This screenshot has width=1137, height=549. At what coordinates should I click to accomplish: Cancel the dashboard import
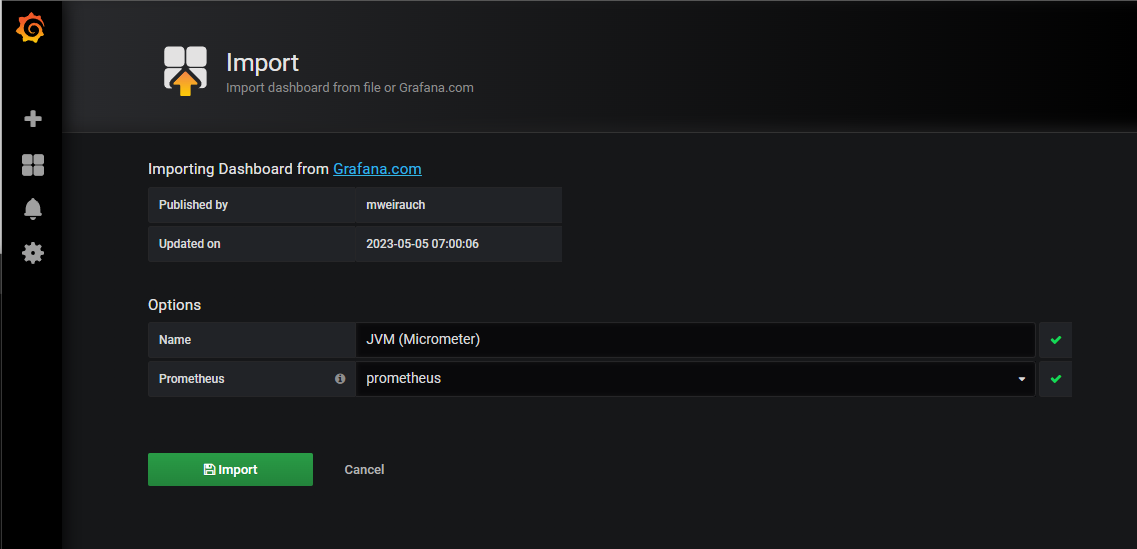364,470
